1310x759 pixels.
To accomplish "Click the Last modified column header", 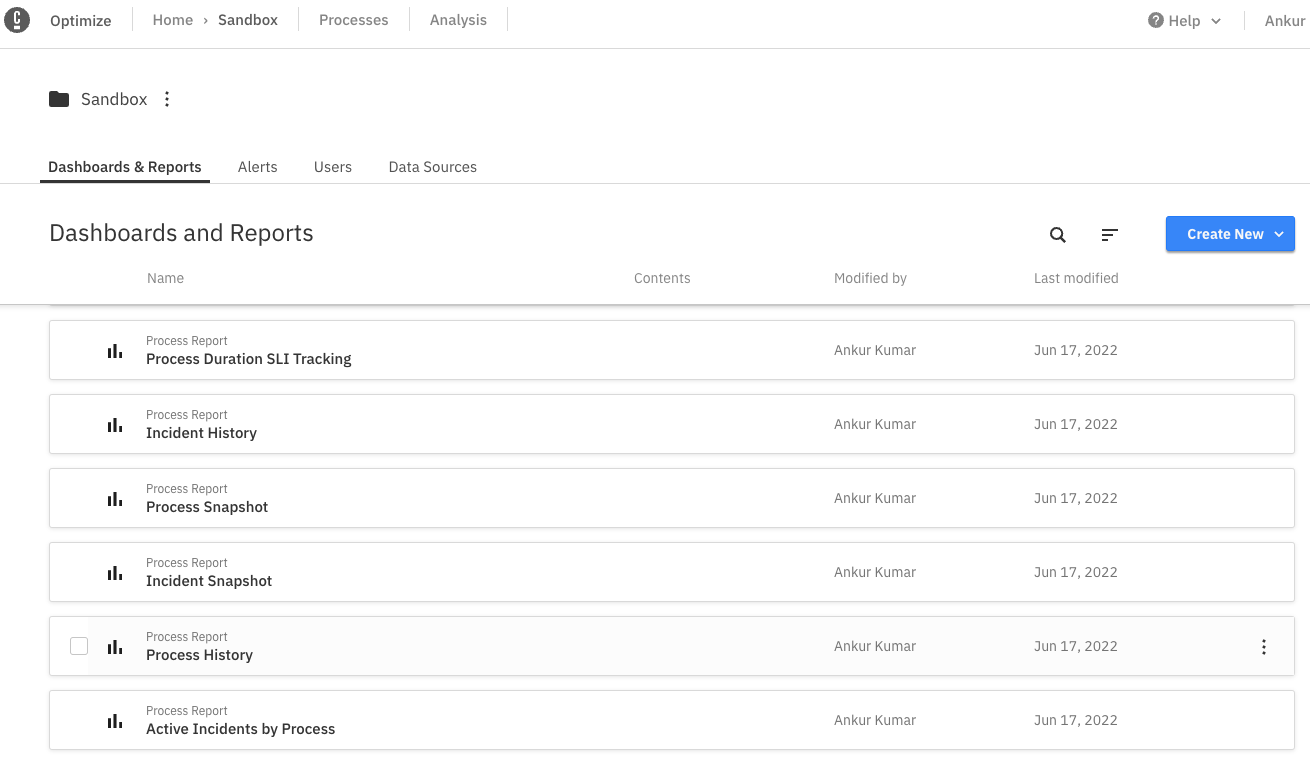I will pos(1076,278).
